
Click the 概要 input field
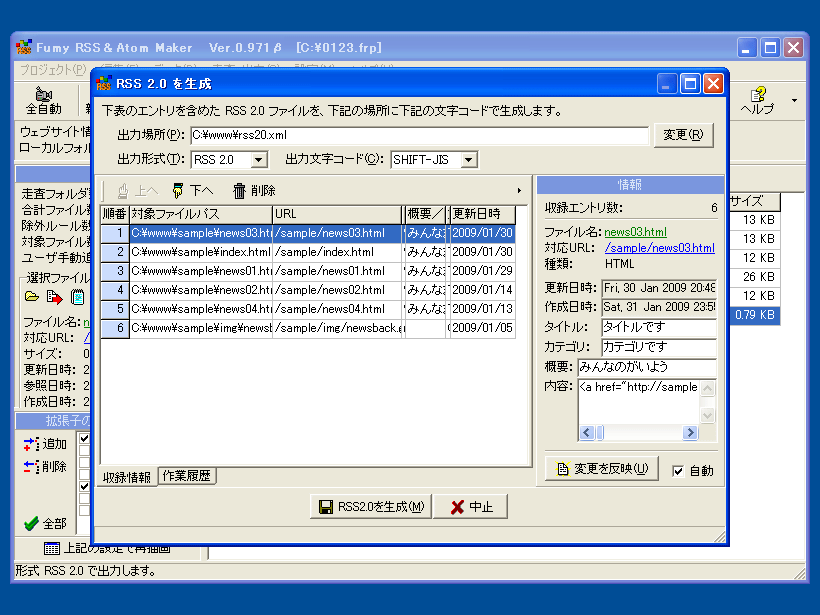click(647, 367)
